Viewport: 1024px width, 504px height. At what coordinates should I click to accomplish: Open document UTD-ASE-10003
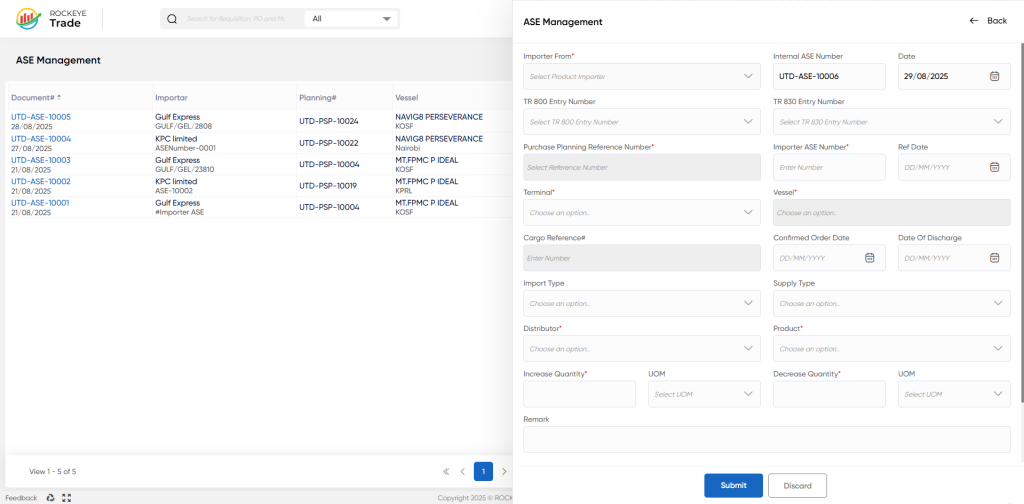pos(41,160)
